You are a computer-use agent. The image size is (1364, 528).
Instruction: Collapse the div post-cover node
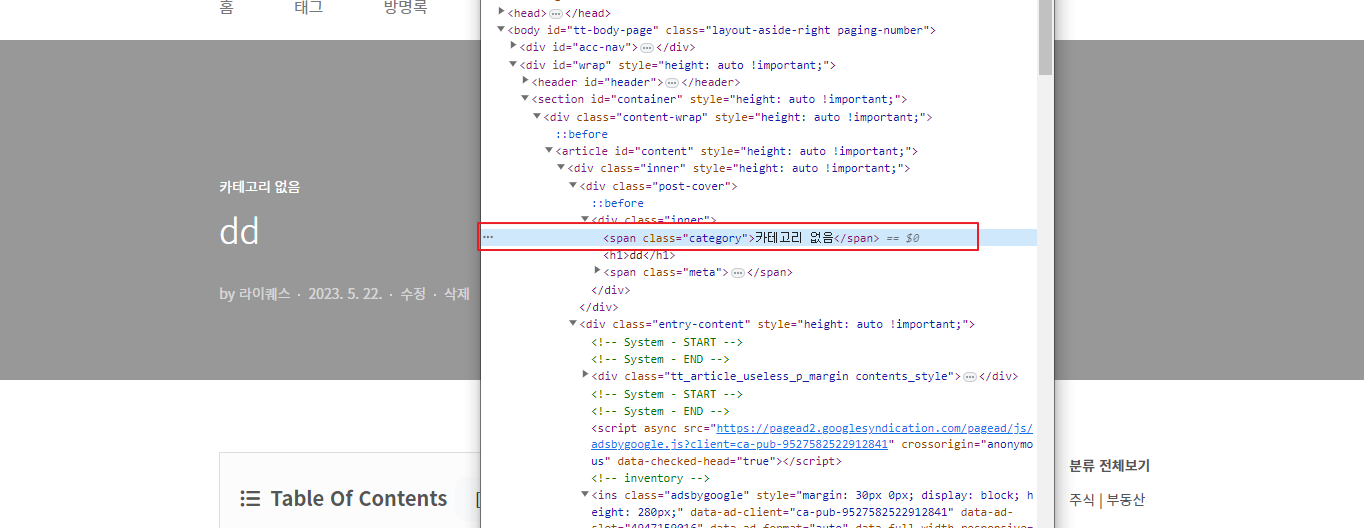click(574, 186)
